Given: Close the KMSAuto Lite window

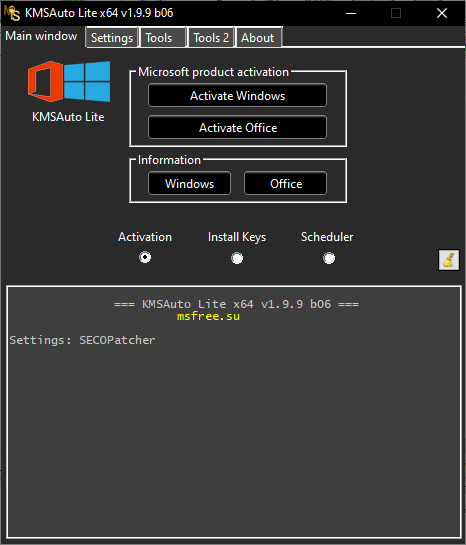Looking at the screenshot, I should [x=442, y=13].
